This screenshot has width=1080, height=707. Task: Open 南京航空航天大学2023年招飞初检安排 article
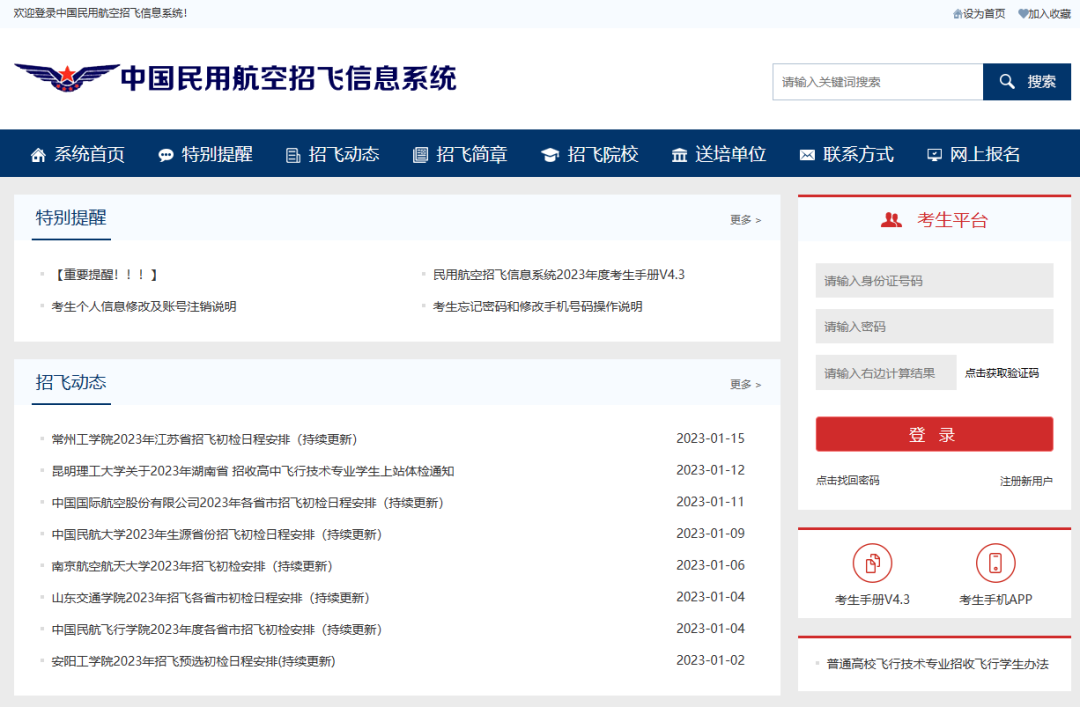click(192, 566)
